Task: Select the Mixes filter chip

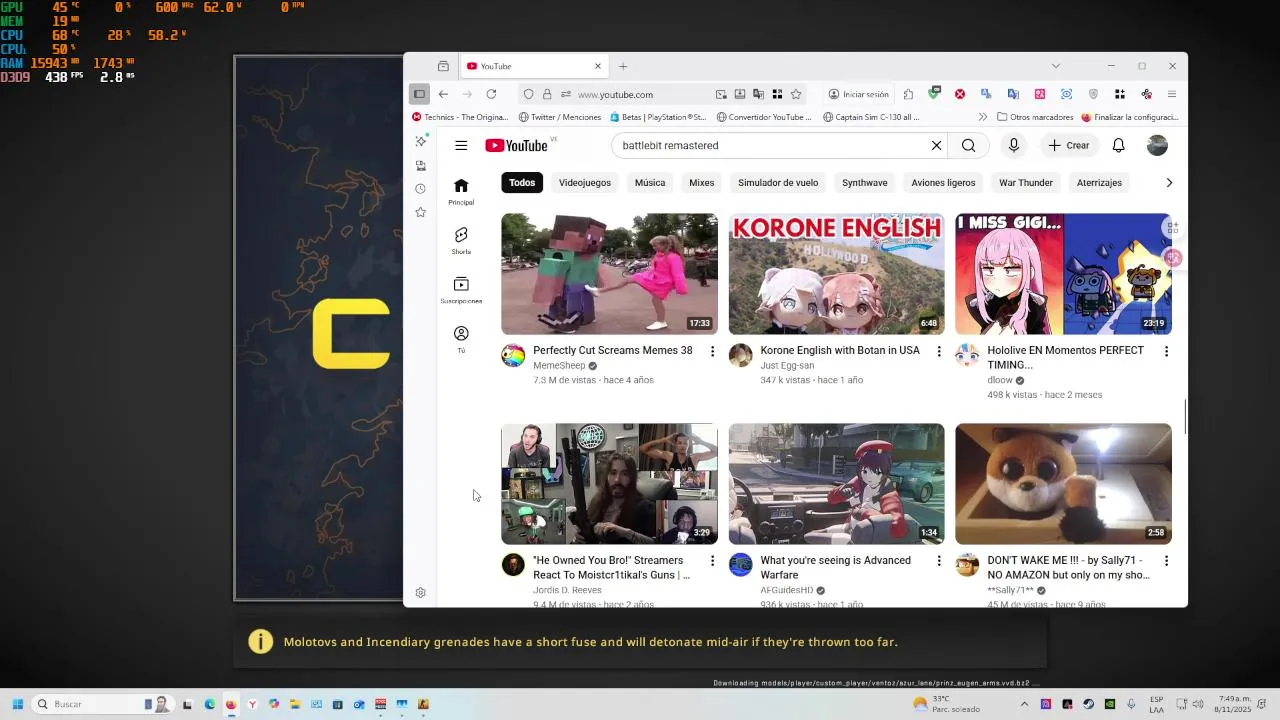Action: pos(702,183)
